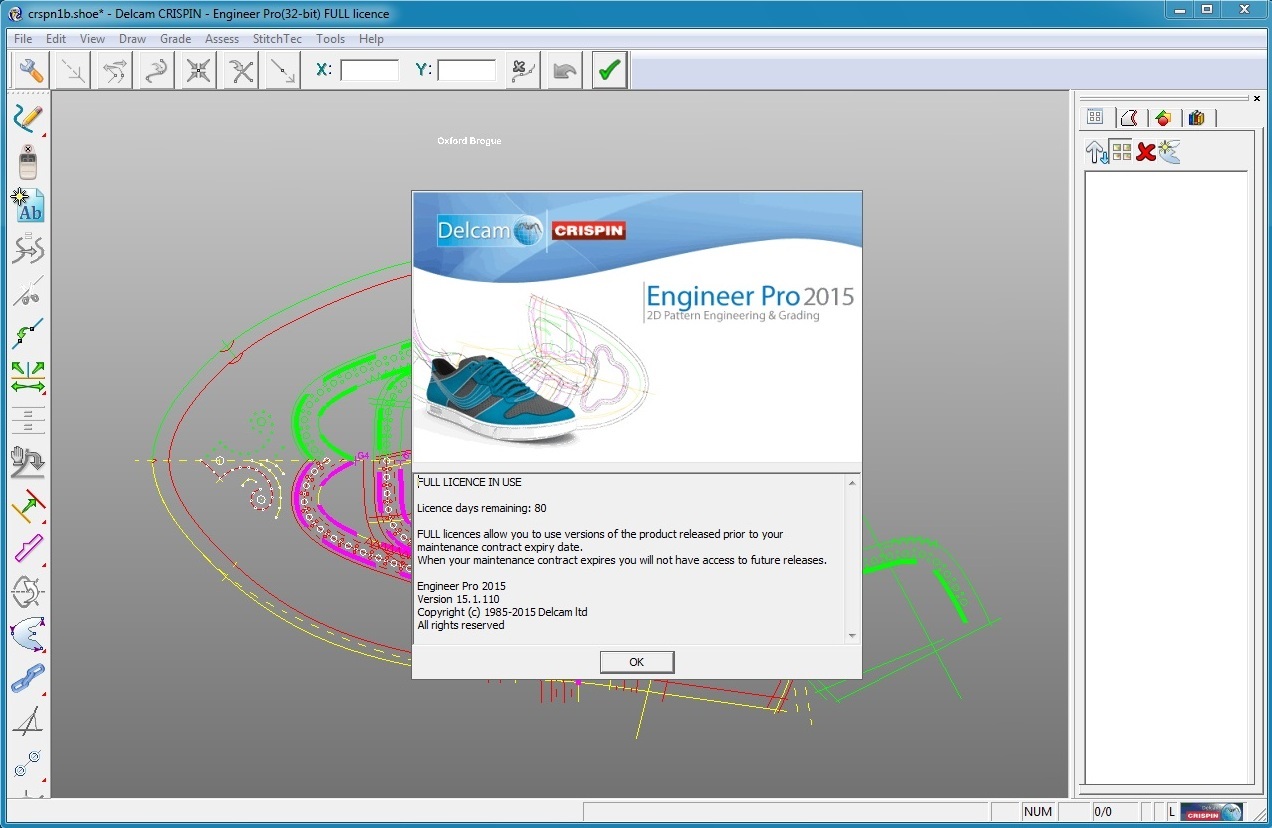Click the Y coordinate input field
The image size is (1272, 828).
(x=467, y=70)
